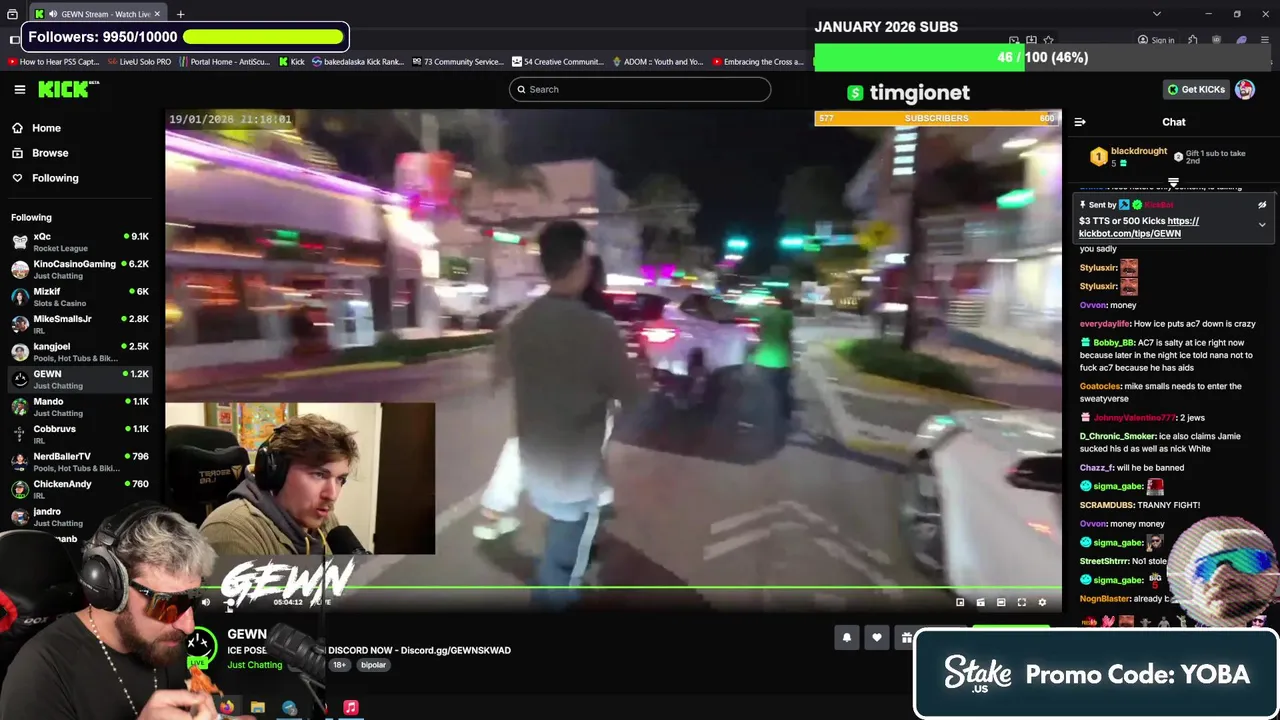
Task: Click the Kick logo
Action: pos(68,89)
